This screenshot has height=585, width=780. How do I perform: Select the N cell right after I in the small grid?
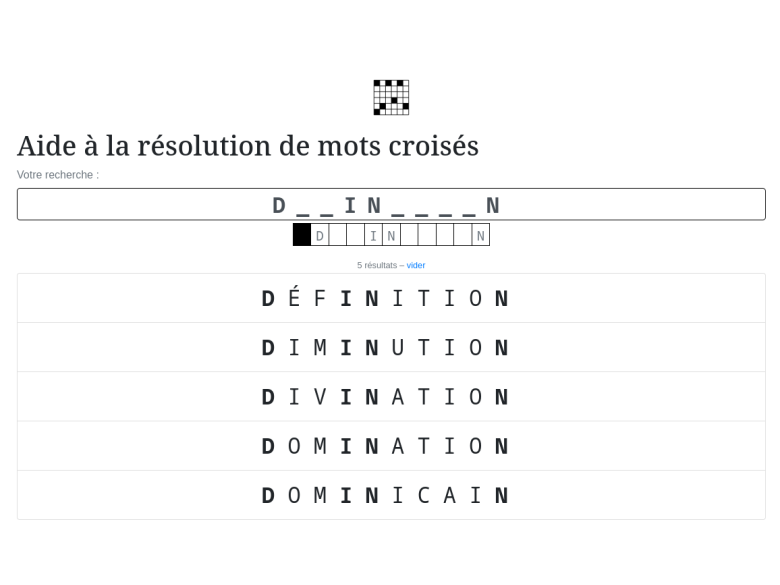(391, 235)
